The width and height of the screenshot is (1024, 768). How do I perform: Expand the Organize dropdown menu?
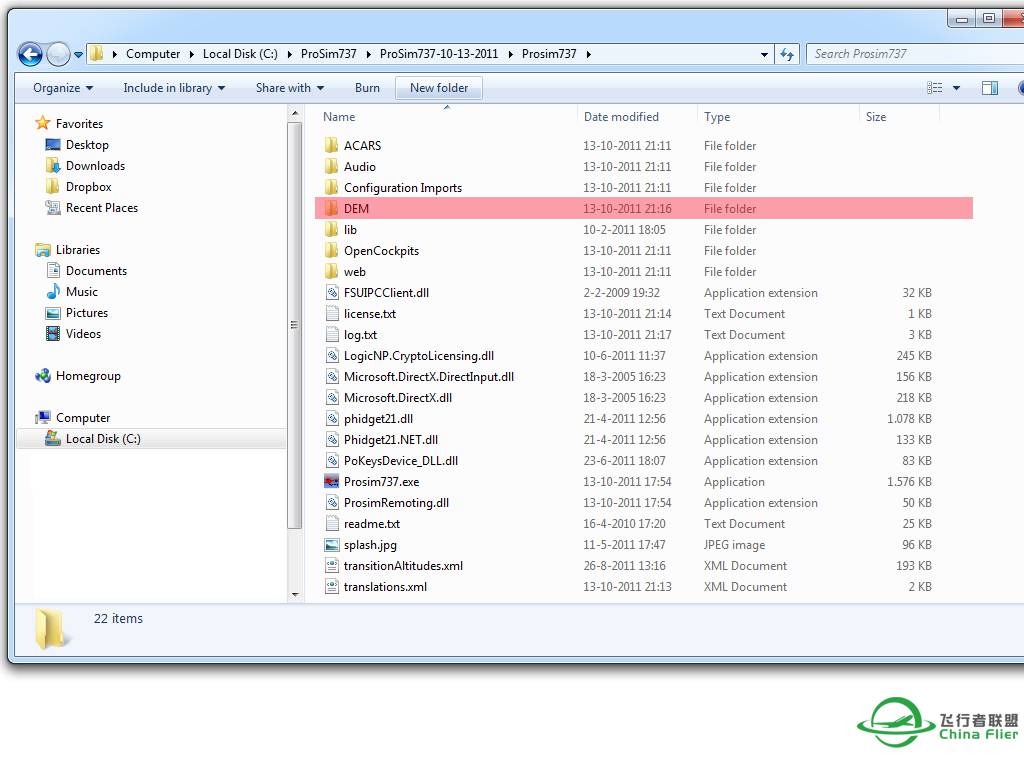click(62, 88)
